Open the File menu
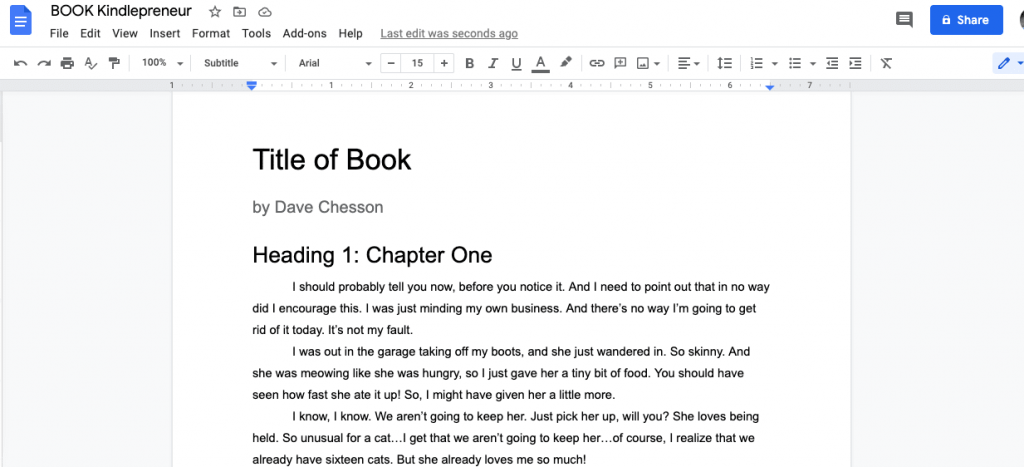1024x467 pixels. tap(59, 33)
